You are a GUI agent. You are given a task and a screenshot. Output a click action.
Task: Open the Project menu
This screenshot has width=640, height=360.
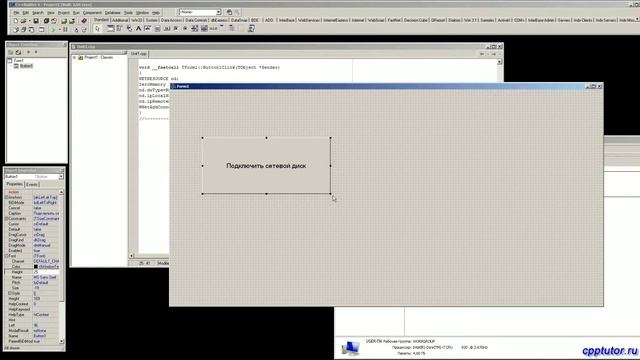(x=64, y=13)
